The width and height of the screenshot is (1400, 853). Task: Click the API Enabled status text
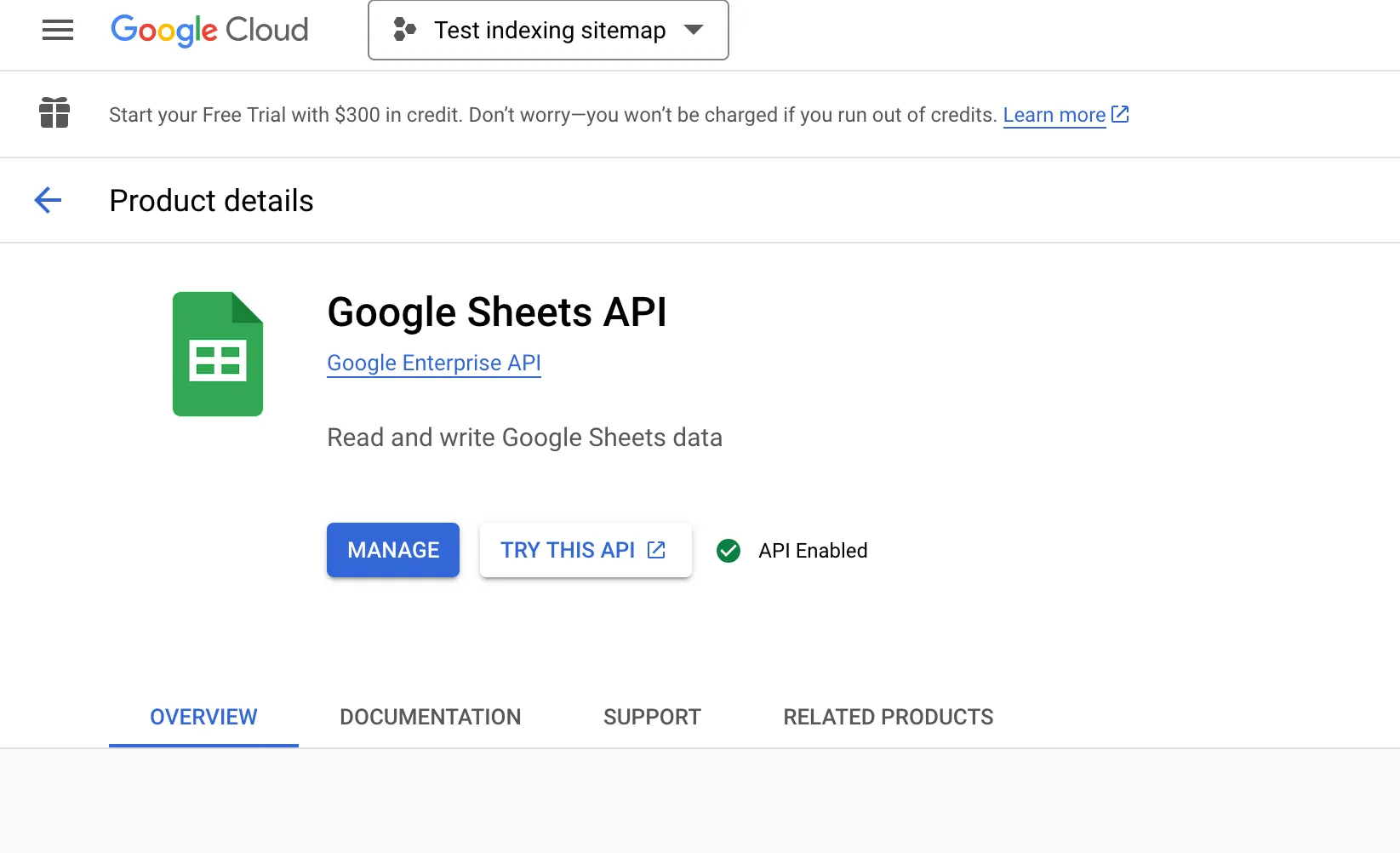(x=813, y=551)
